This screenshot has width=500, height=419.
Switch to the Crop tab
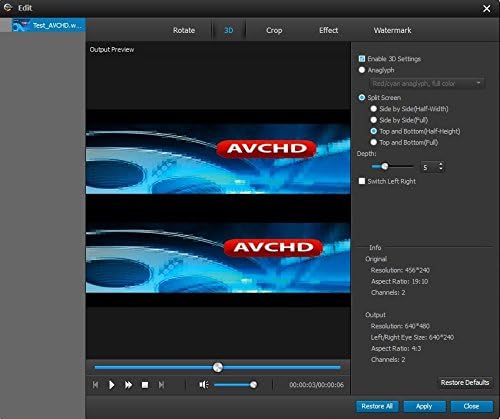274,30
